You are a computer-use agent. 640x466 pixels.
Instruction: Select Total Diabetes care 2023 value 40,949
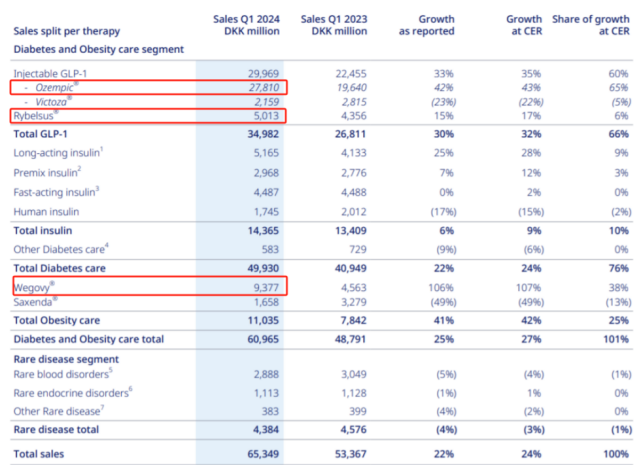pyautogui.click(x=350, y=269)
